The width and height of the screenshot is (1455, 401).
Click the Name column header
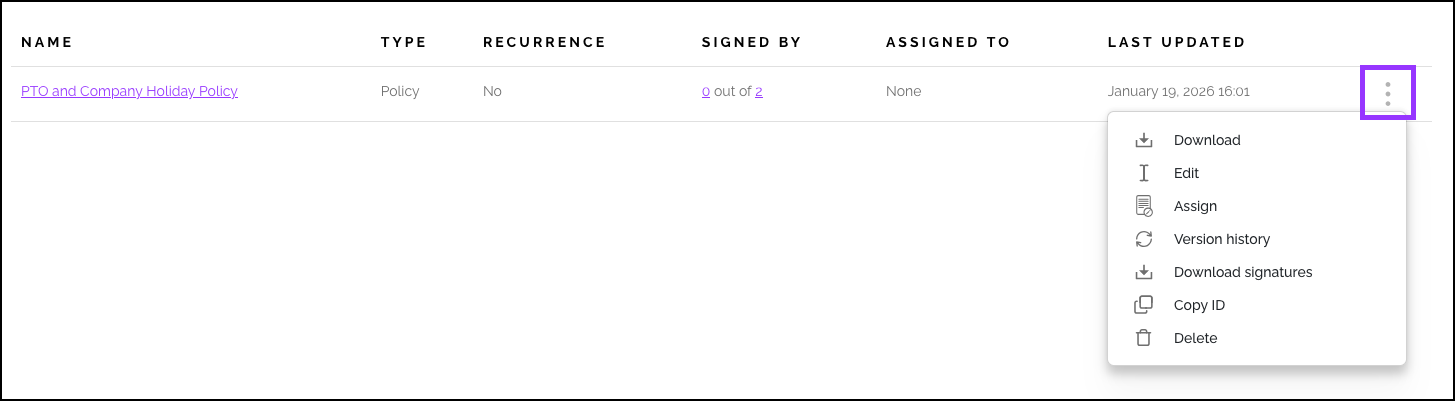(x=47, y=42)
